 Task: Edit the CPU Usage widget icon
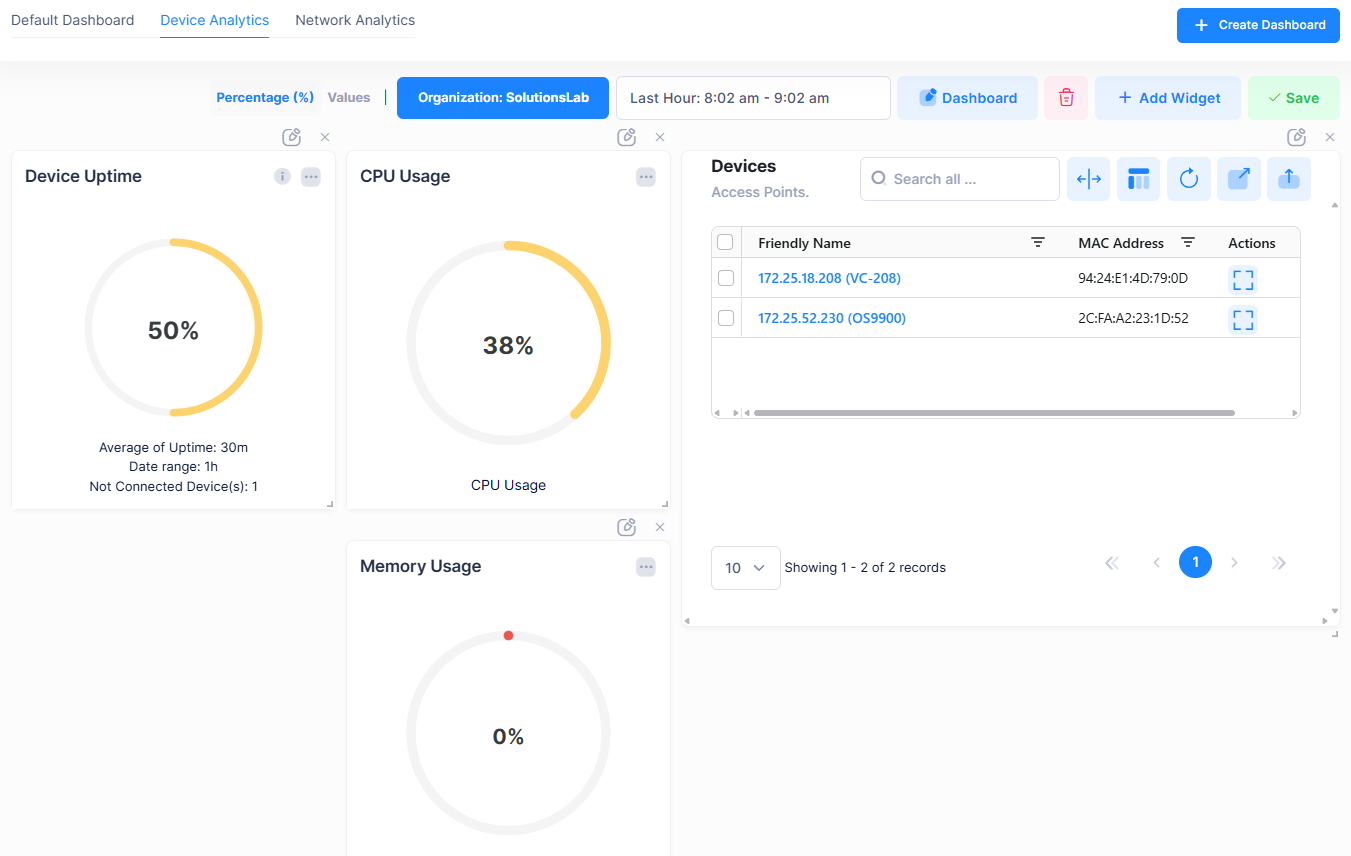tap(626, 137)
